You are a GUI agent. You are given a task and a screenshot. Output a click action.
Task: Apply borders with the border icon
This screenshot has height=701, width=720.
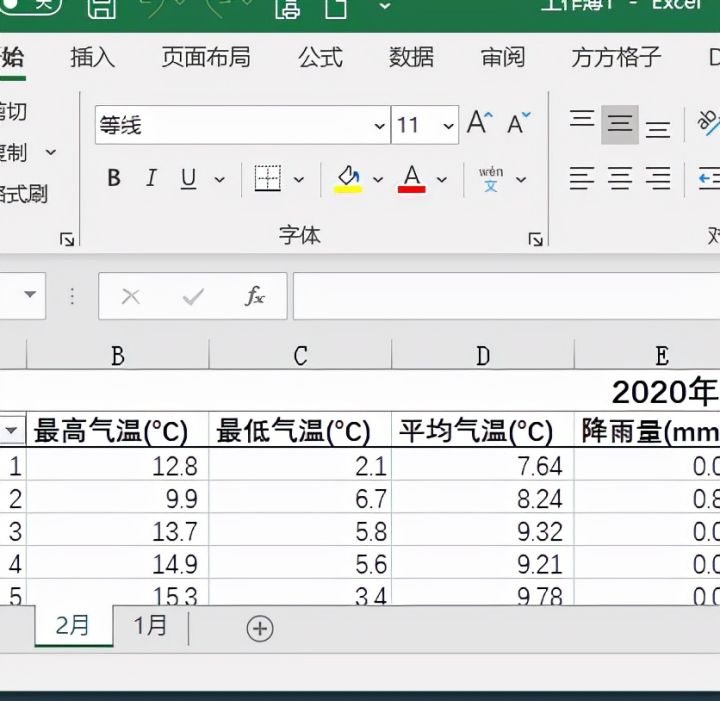[268, 178]
